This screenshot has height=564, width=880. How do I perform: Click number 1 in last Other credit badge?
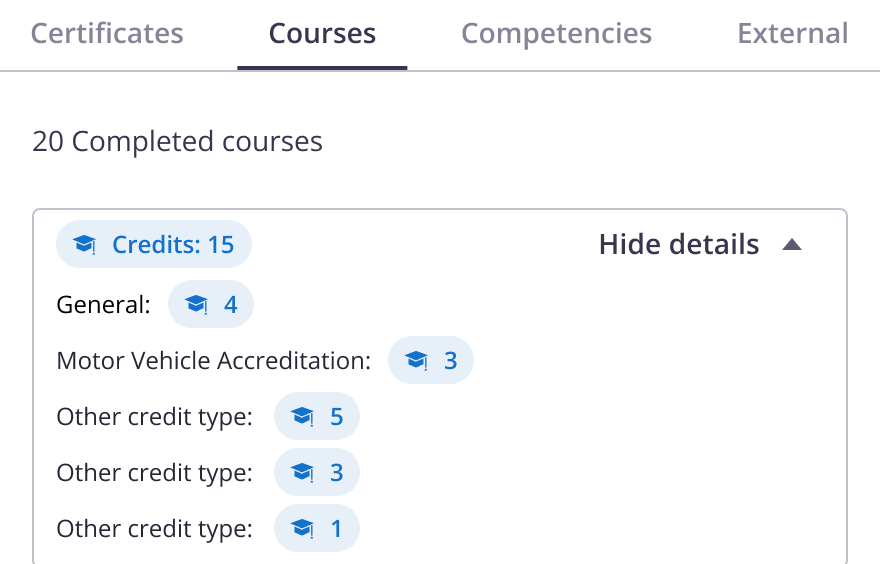(x=337, y=529)
